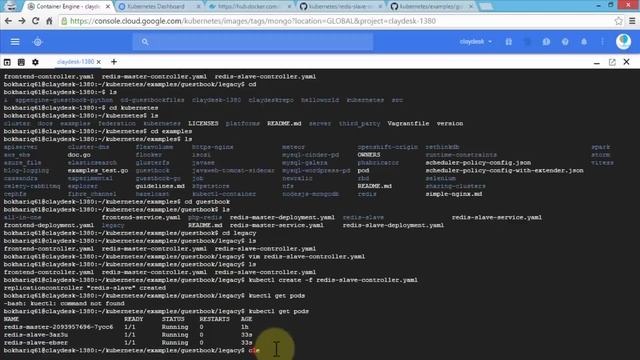Open Cloud Shell settings gear
The image size is (640, 360).
[x=36, y=62]
